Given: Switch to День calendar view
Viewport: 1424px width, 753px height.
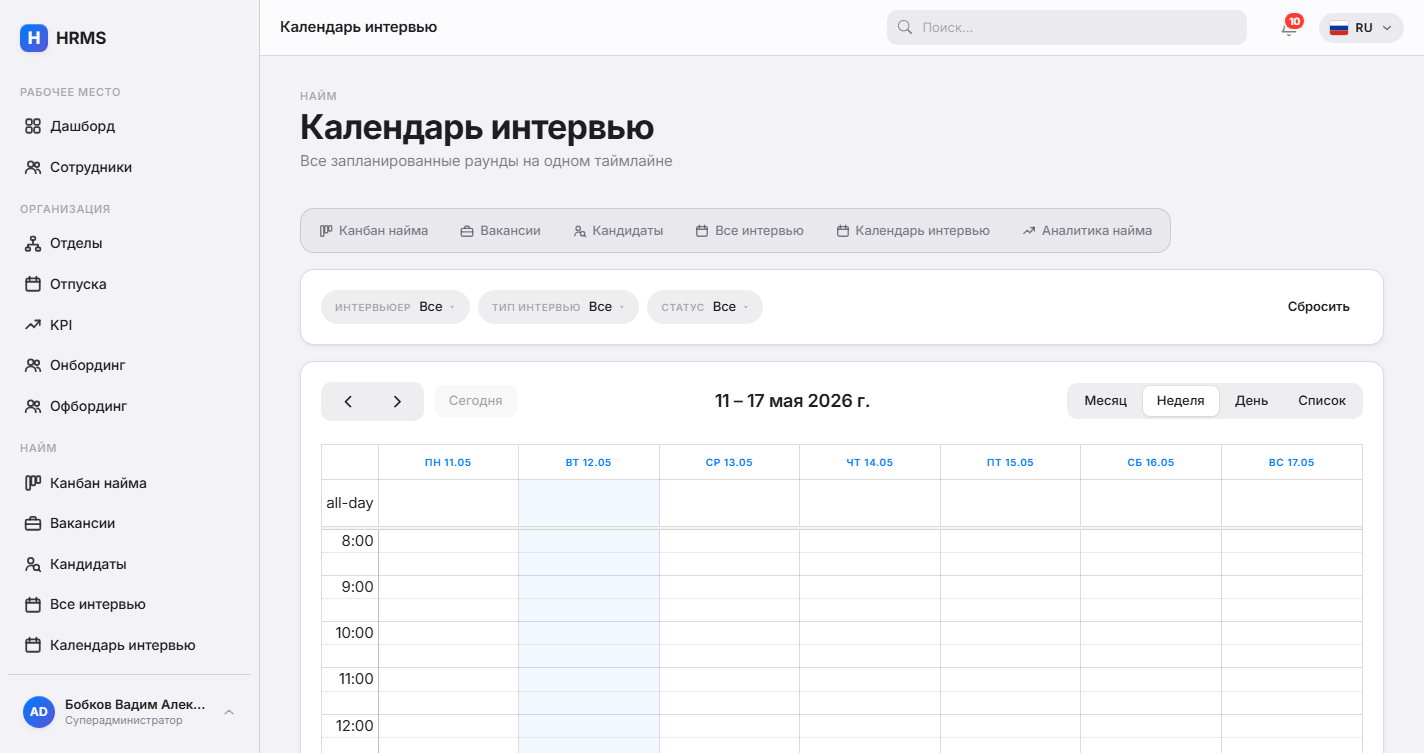Looking at the screenshot, I should click(x=1251, y=401).
